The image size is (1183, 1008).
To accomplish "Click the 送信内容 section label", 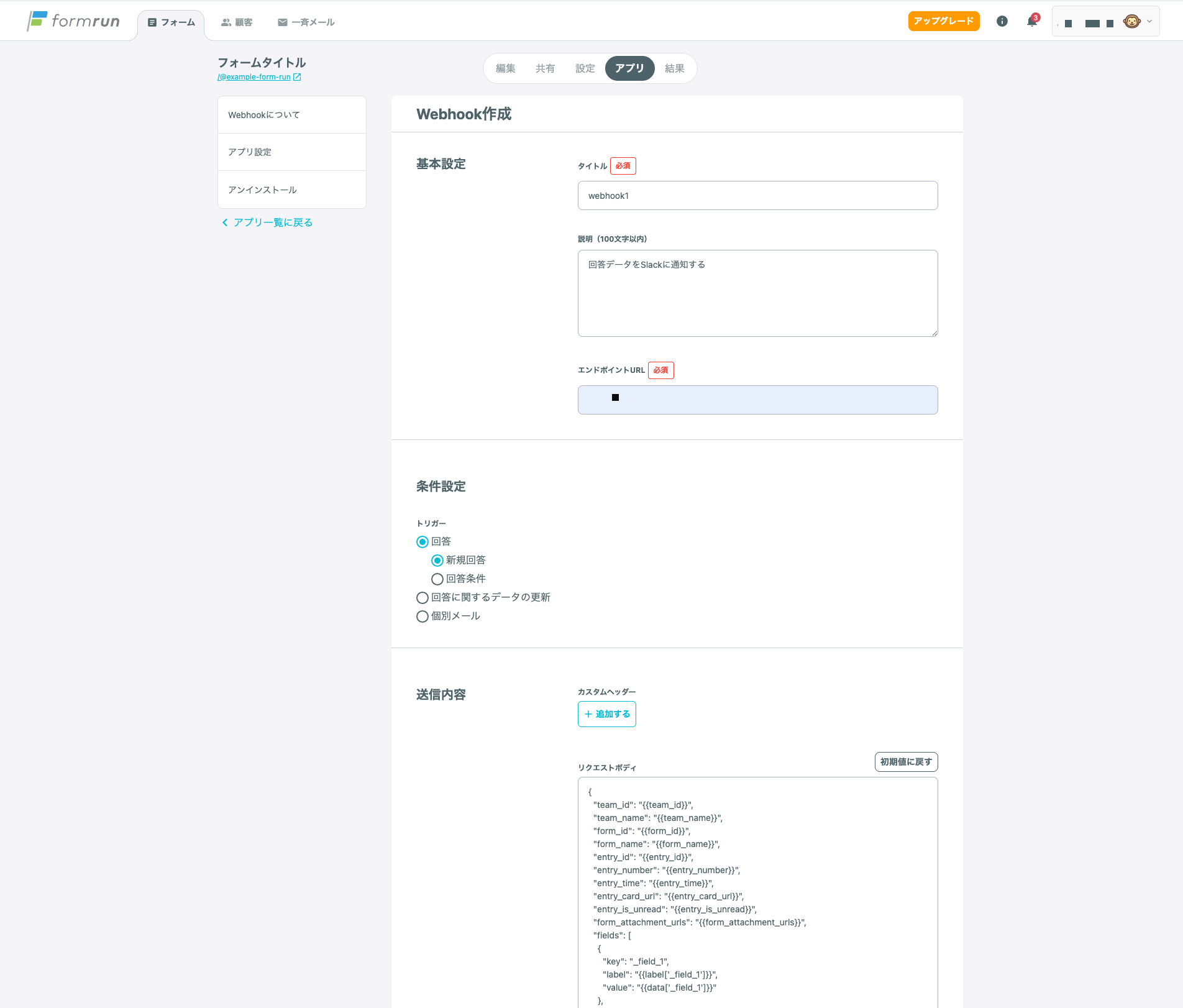I will 441,695.
